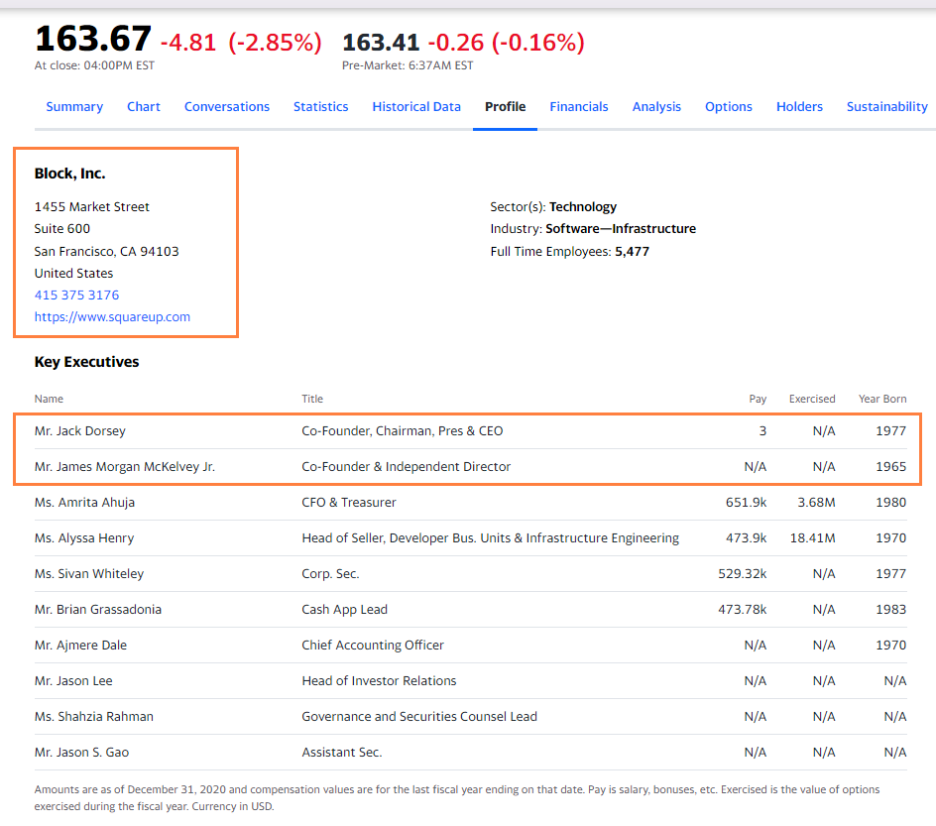The height and width of the screenshot is (826, 936).
Task: Select the Mr. Brian Grassadonia name cell
Action: tap(98, 609)
